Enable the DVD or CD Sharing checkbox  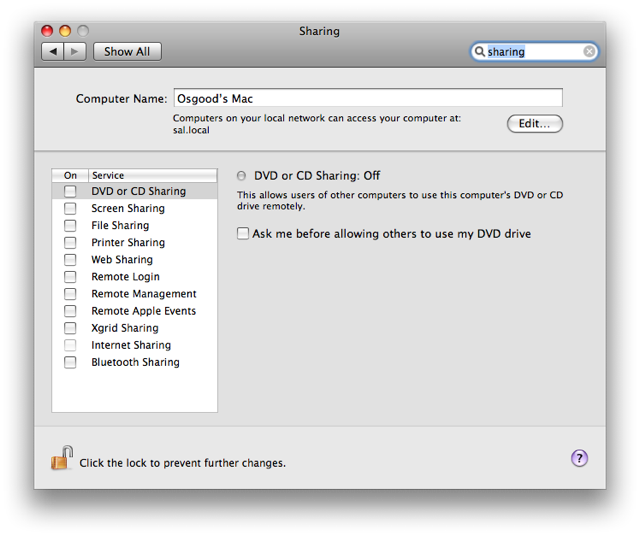70,191
